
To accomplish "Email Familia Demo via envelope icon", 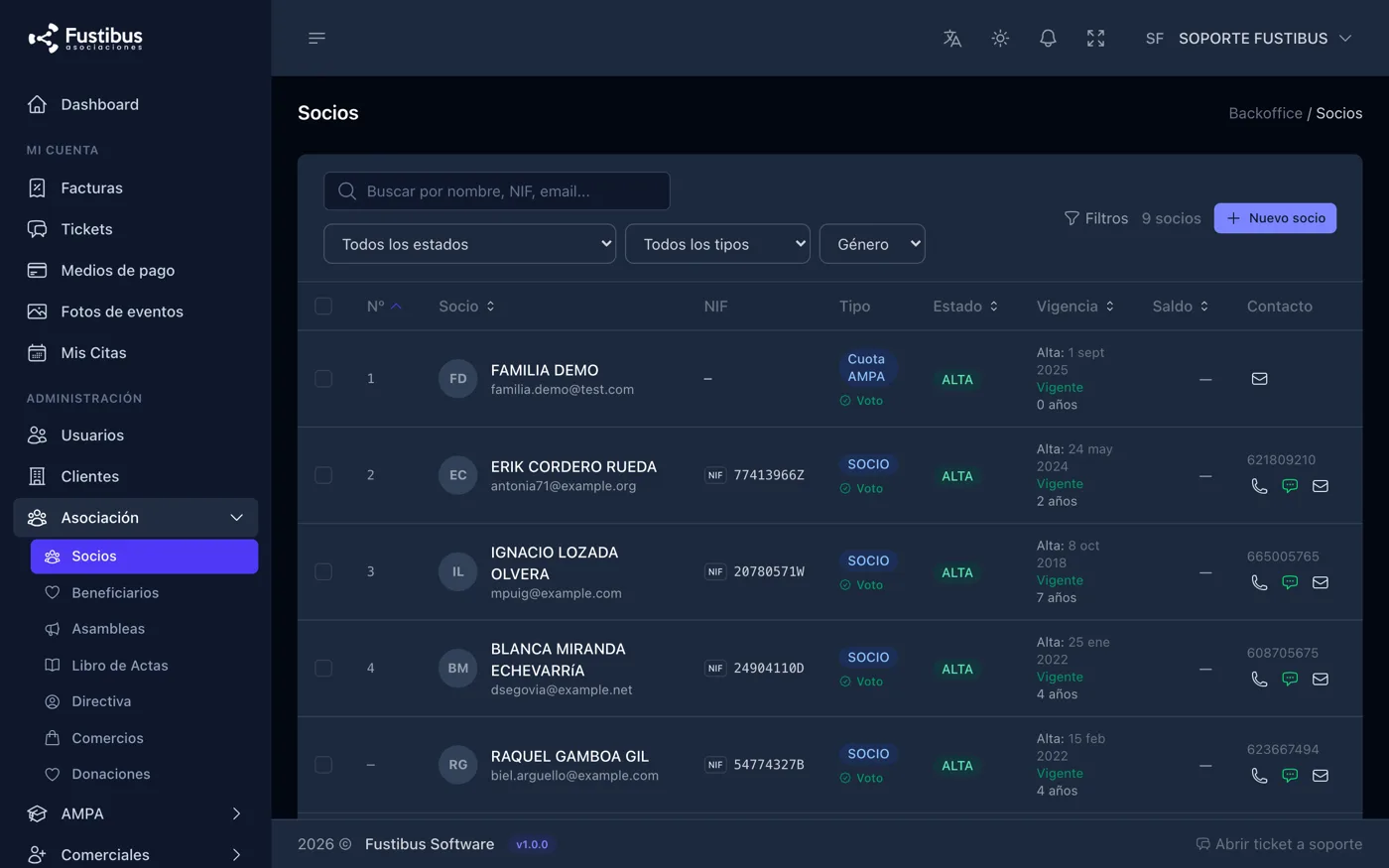I will pos(1259,379).
